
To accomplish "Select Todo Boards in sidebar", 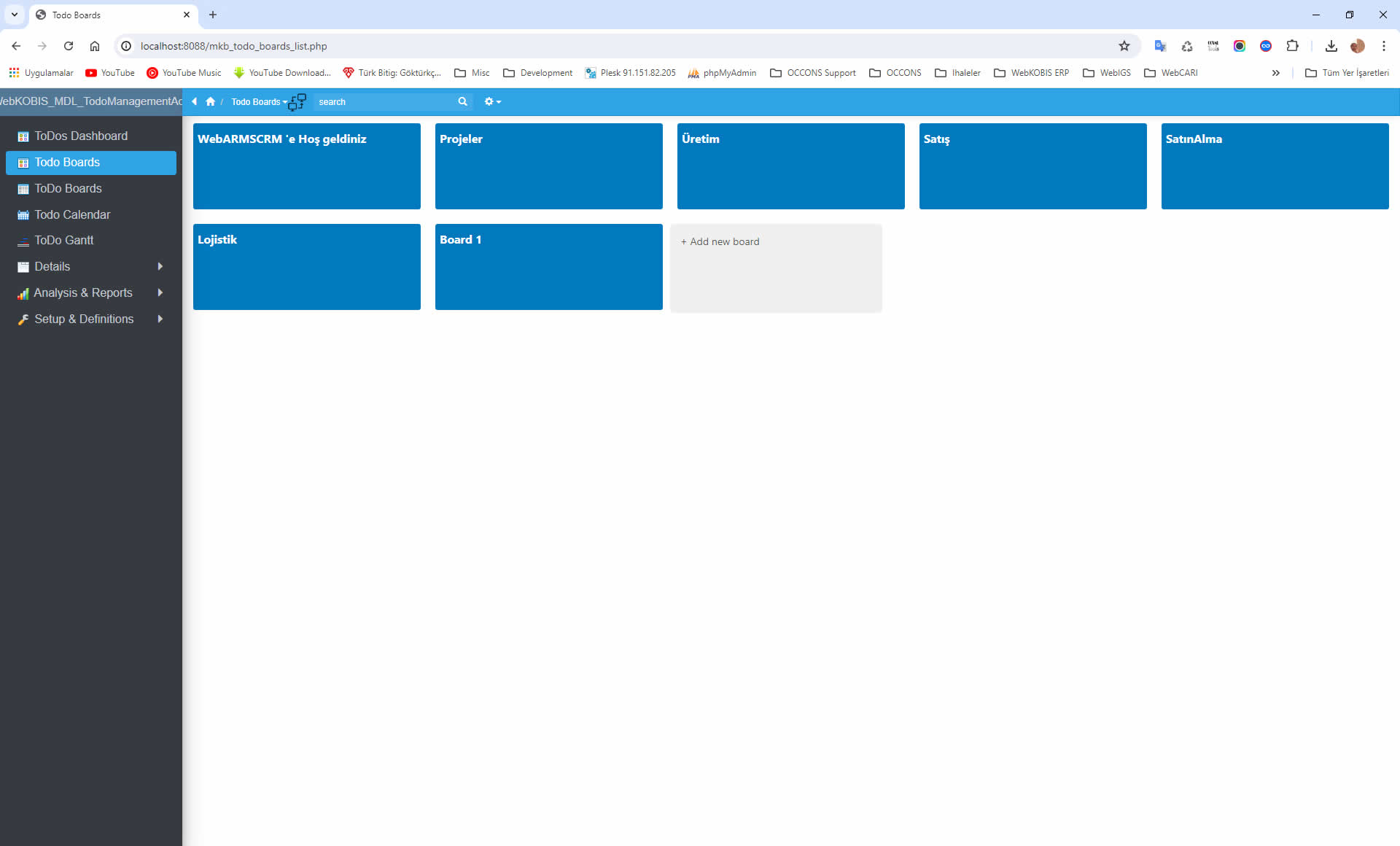I will click(91, 163).
